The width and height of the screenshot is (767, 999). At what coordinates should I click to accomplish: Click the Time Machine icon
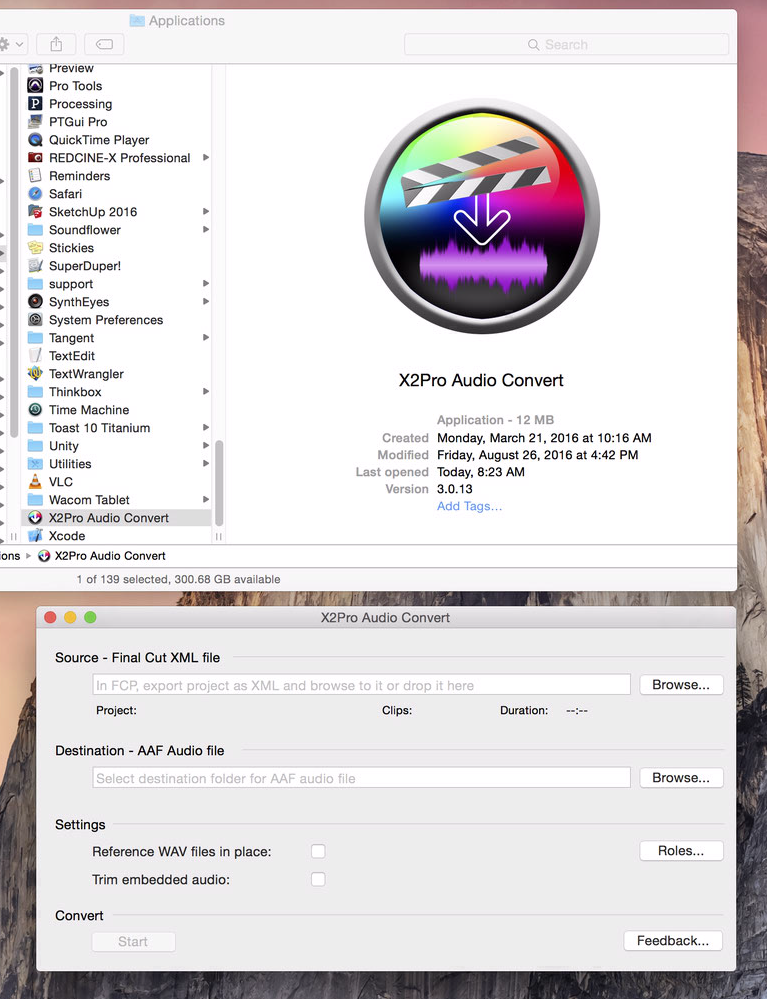[36, 410]
